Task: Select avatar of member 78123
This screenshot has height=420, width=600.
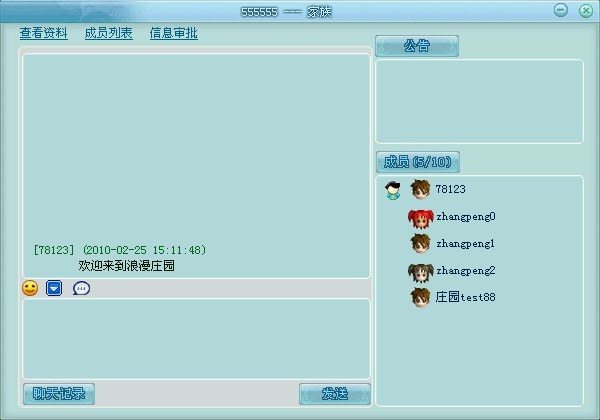Action: point(421,190)
